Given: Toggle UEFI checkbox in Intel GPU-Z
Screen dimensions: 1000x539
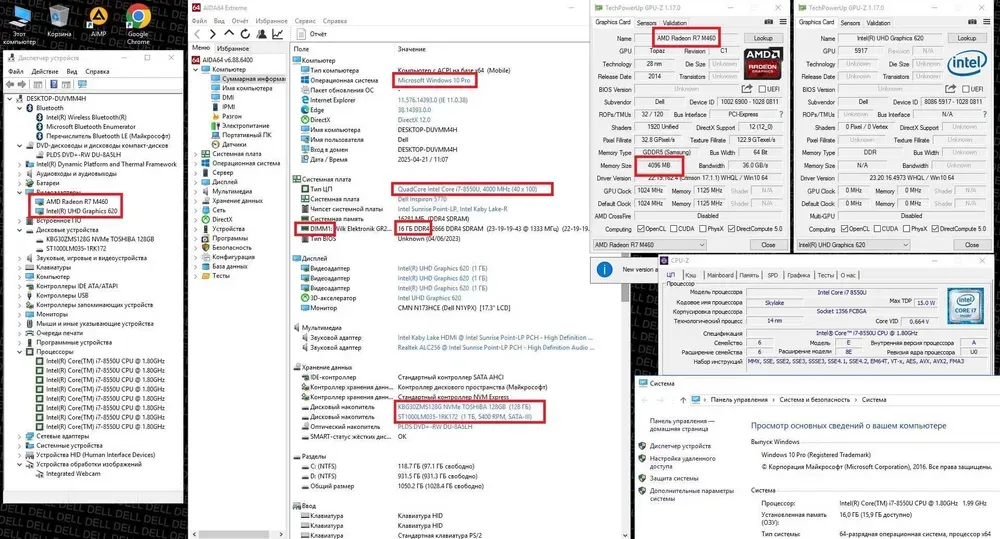Looking at the screenshot, I should [966, 89].
